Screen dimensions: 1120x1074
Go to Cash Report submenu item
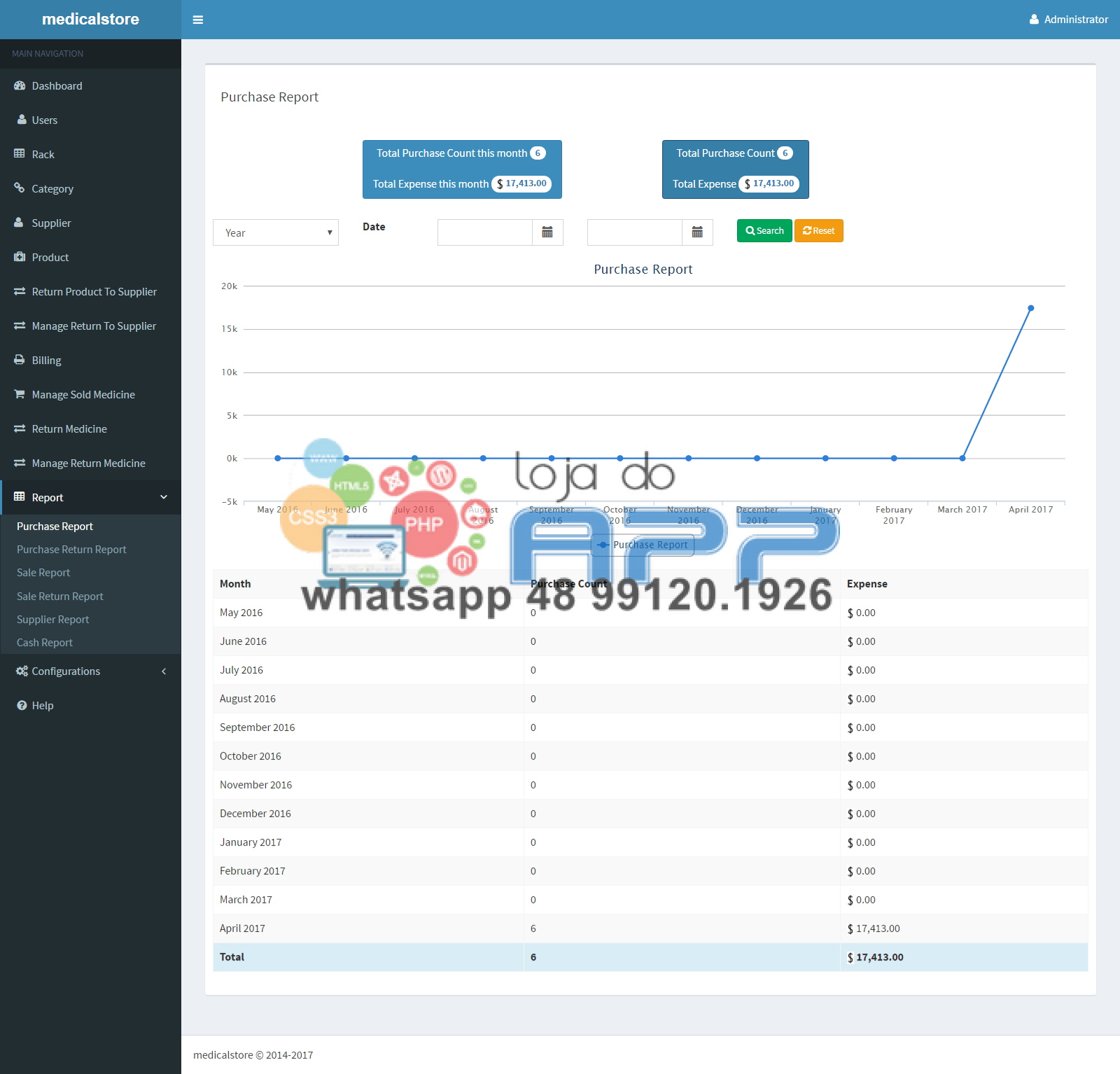[x=45, y=643]
